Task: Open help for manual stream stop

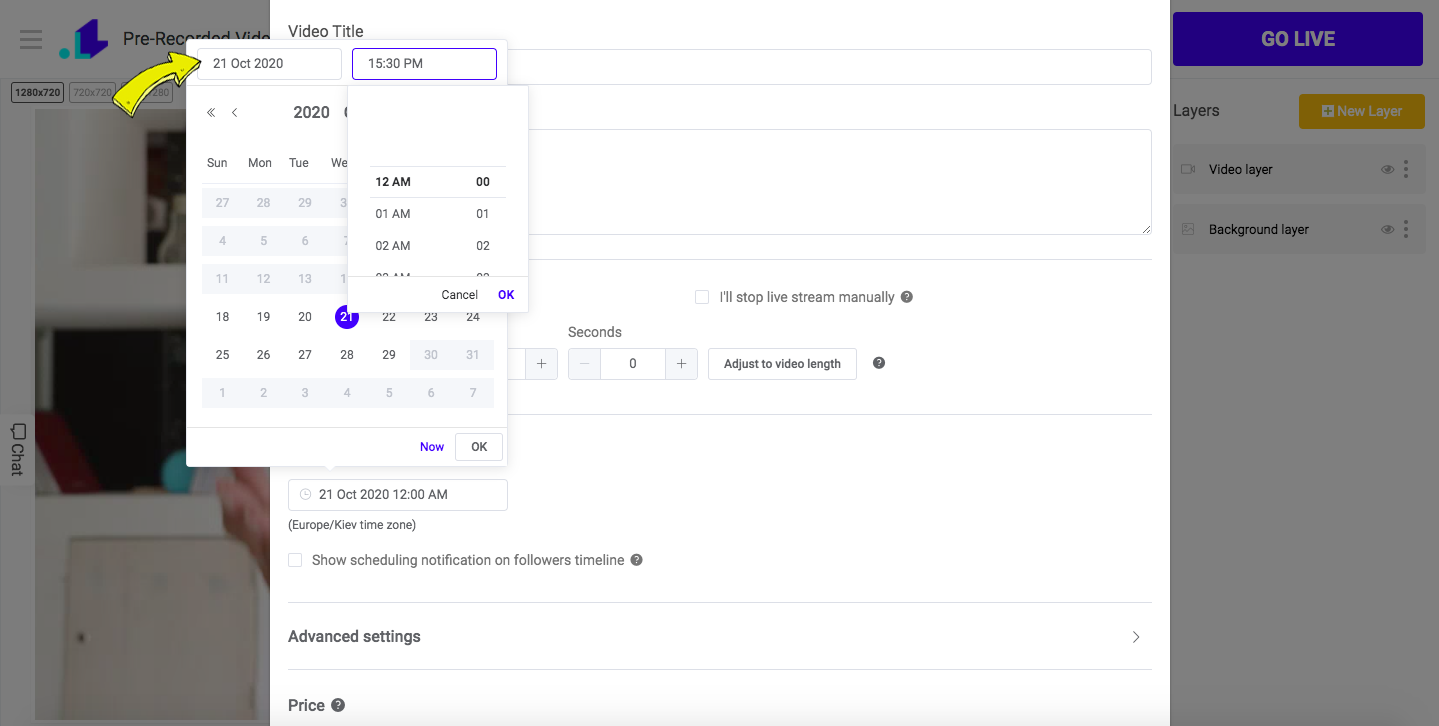Action: (x=906, y=297)
